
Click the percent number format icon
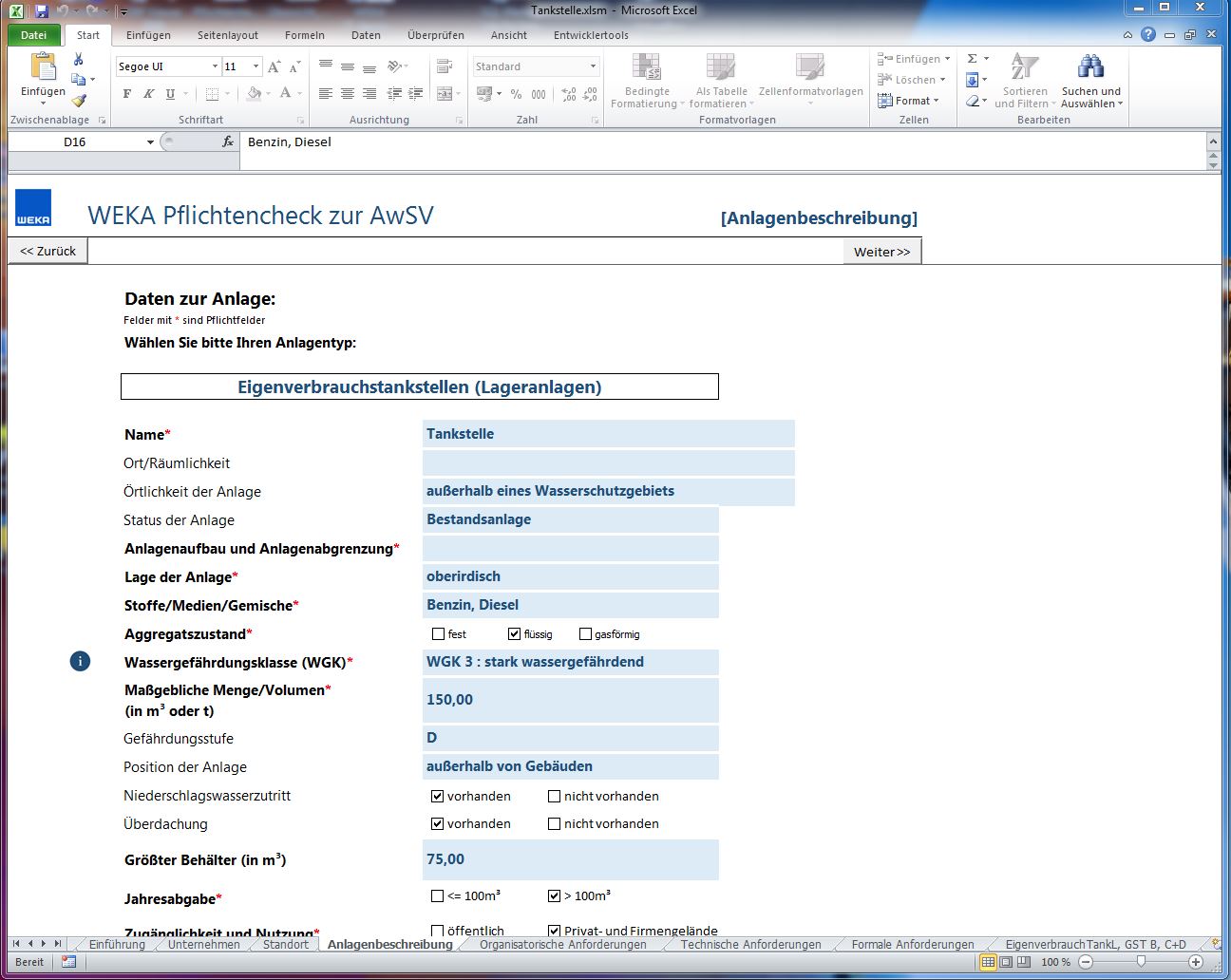click(x=516, y=94)
